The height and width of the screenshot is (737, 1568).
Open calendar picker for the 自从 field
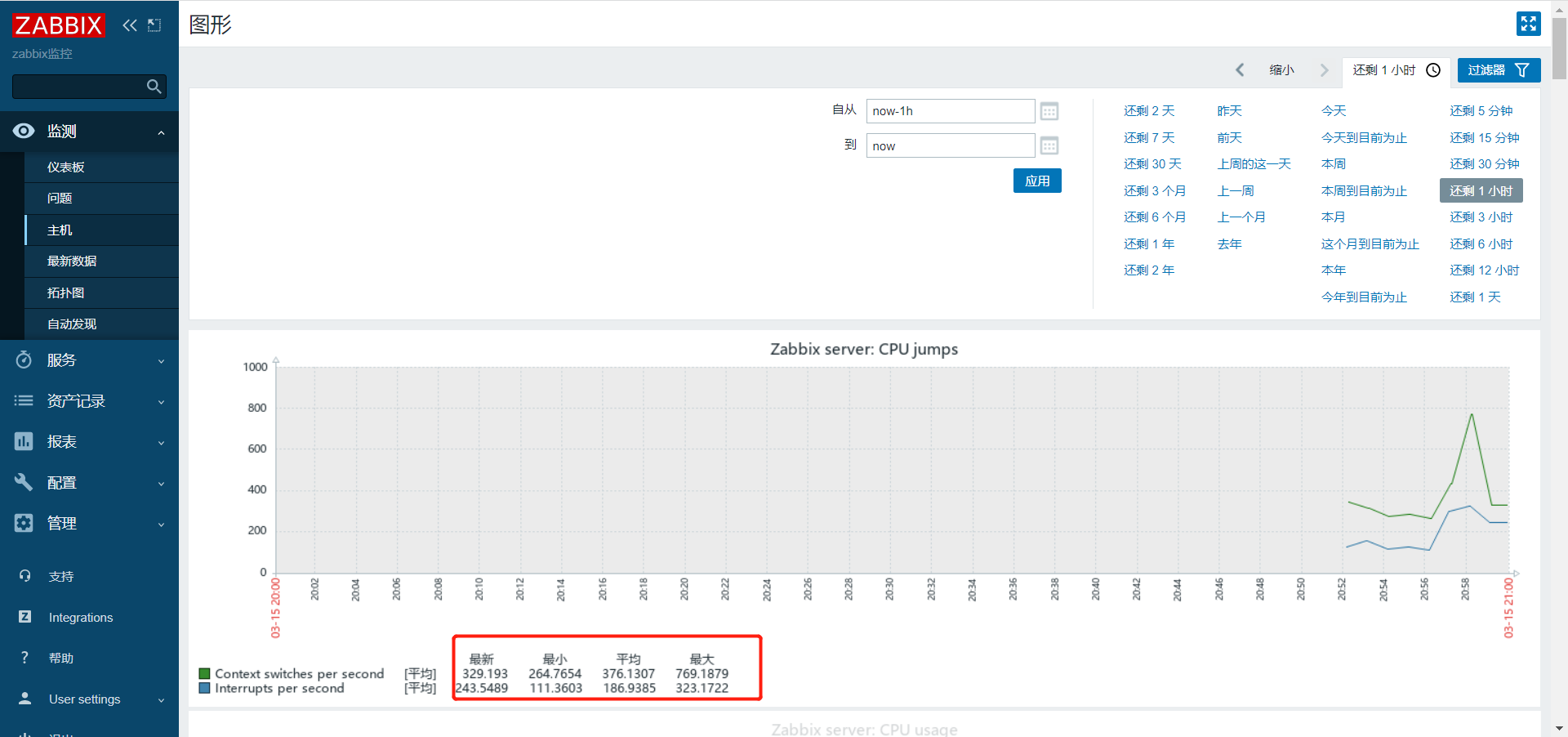[1049, 111]
